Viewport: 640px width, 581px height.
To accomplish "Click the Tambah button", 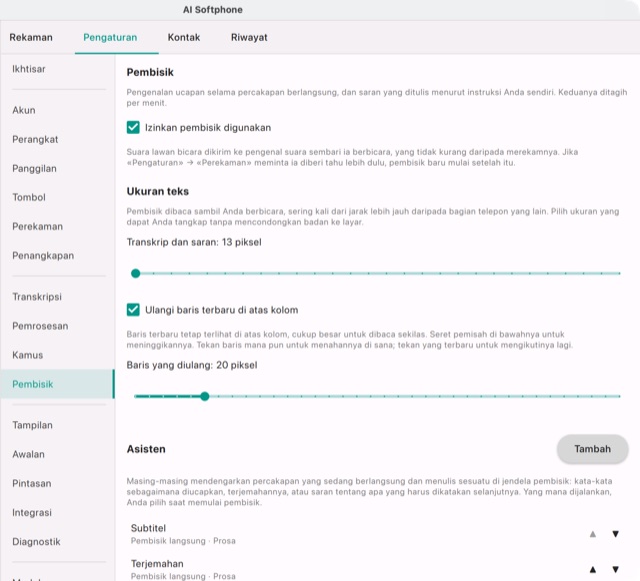I will 592,449.
